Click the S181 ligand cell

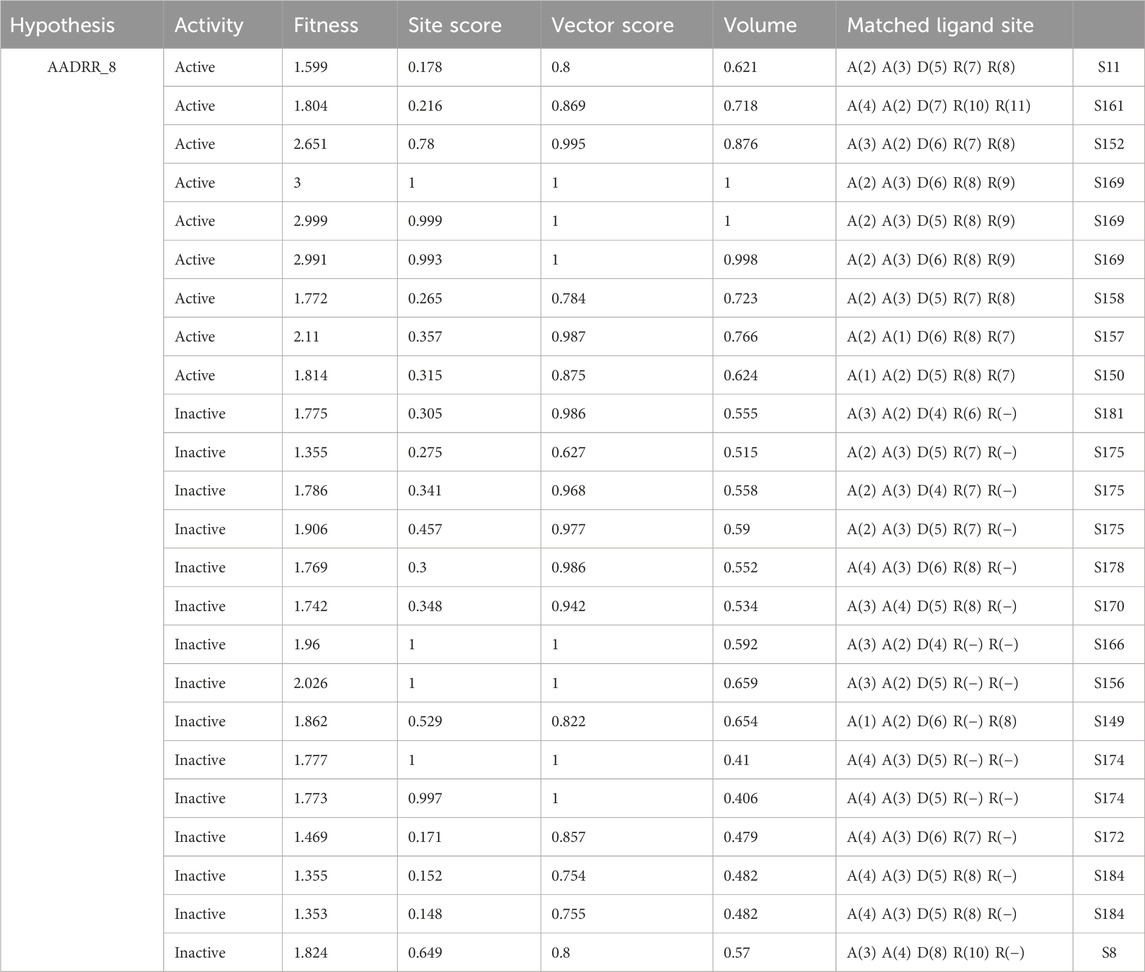pos(1109,414)
